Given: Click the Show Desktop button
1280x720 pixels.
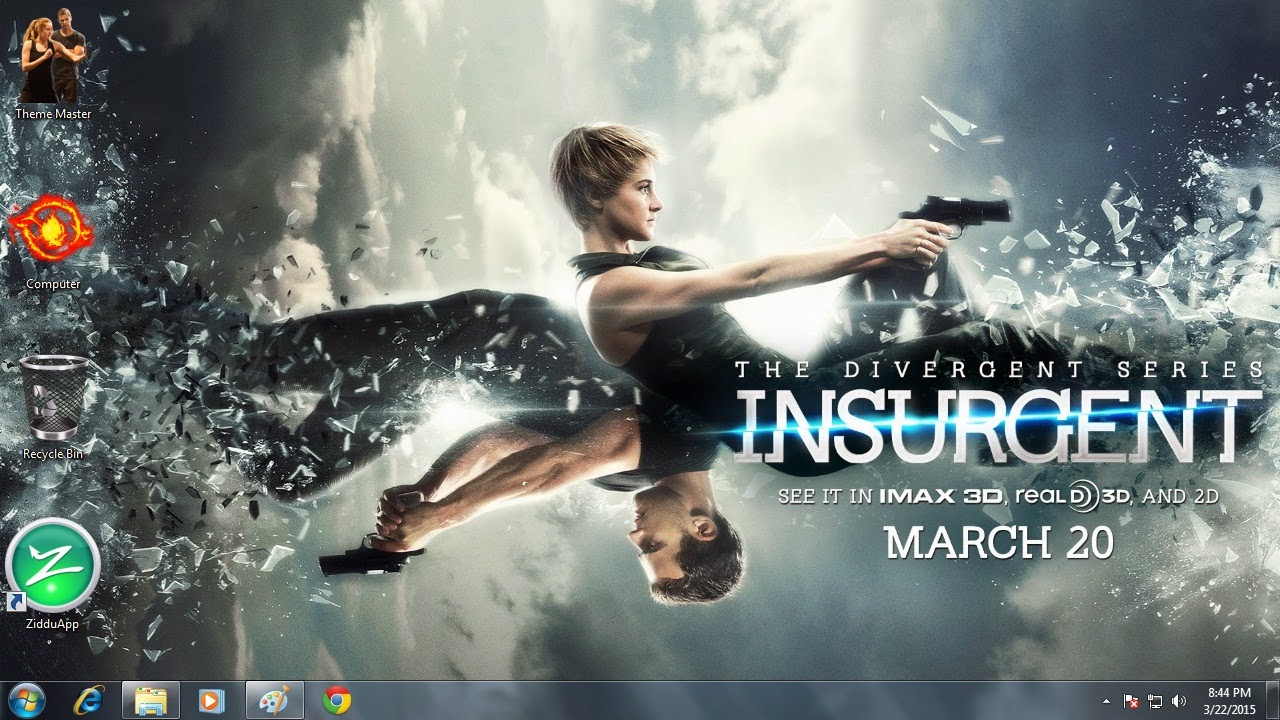Looking at the screenshot, I should coord(1273,701).
